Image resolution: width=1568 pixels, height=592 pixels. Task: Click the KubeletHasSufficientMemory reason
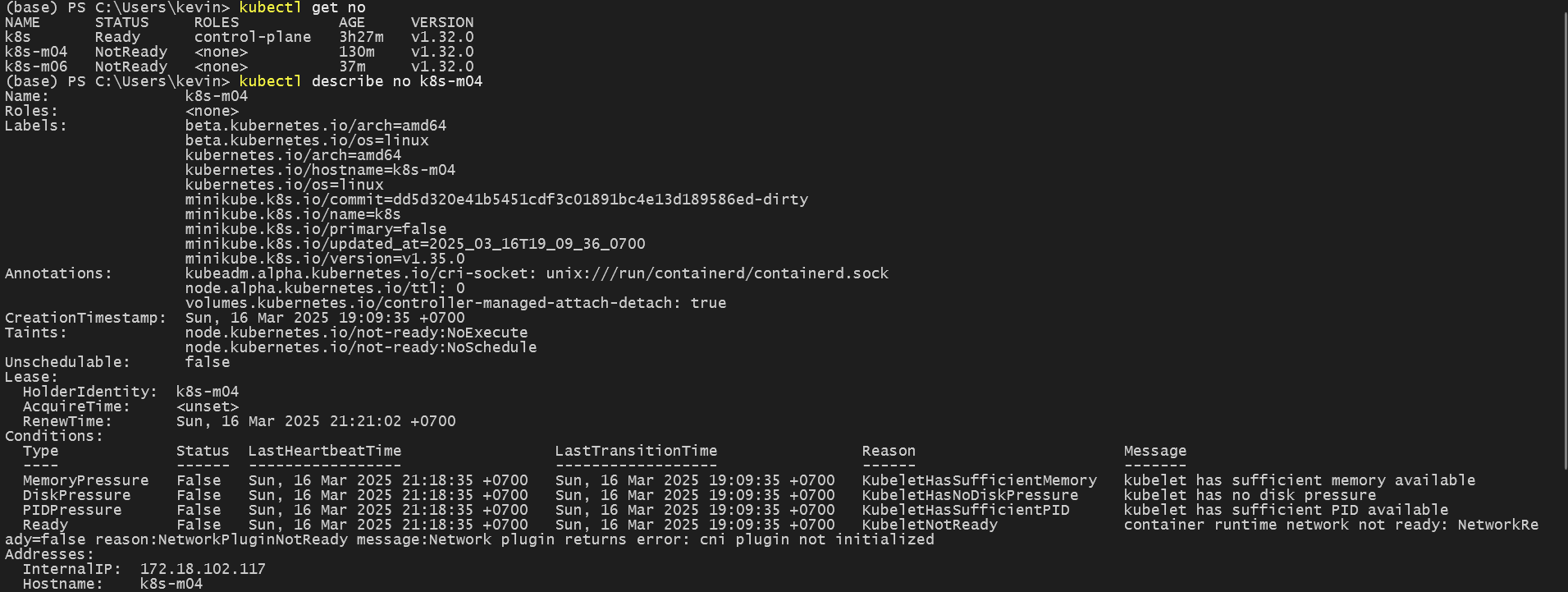point(979,480)
